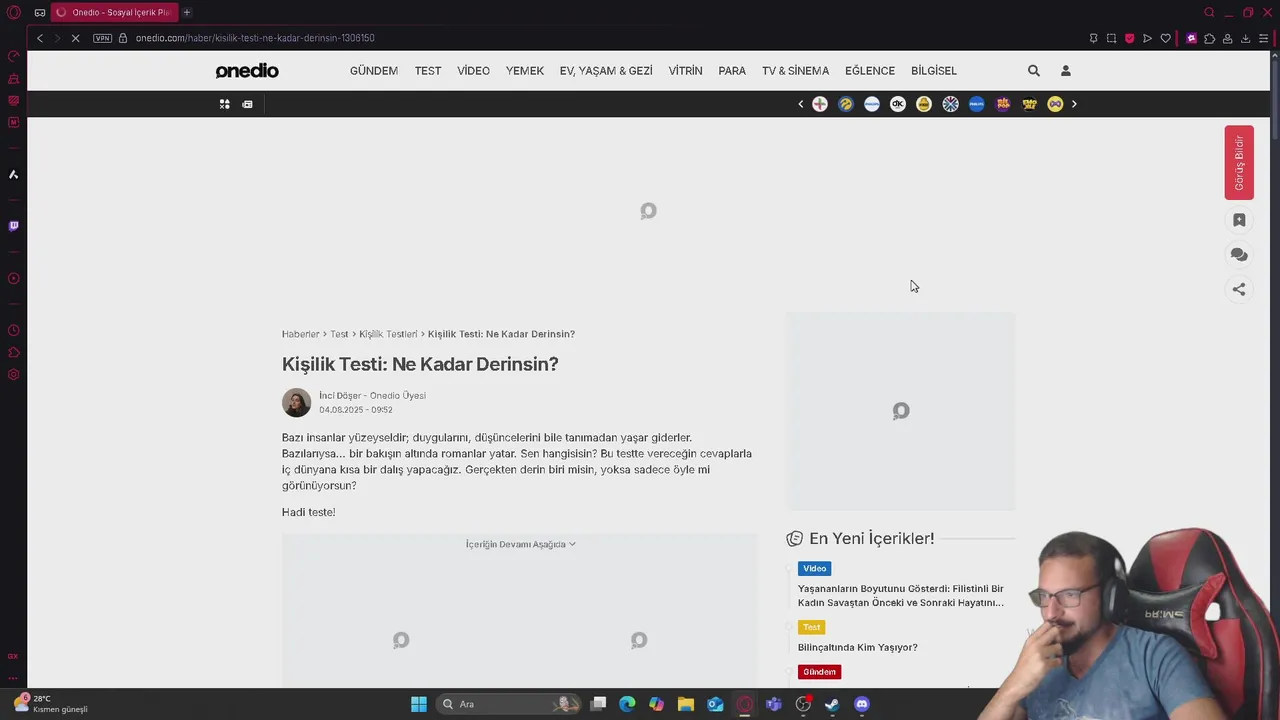
Task: Click the BilPop brand icon in carousel
Action: (x=1003, y=104)
